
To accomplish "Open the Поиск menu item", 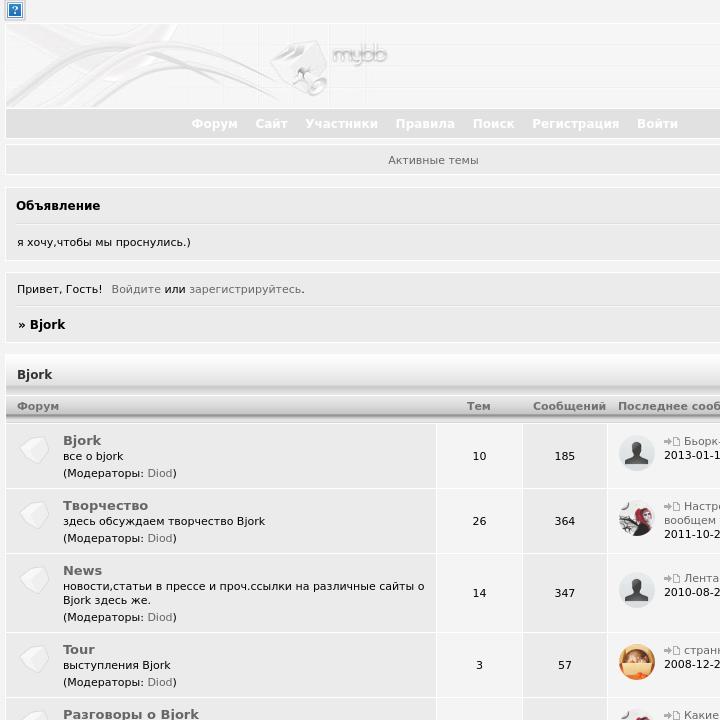I will tap(494, 124).
